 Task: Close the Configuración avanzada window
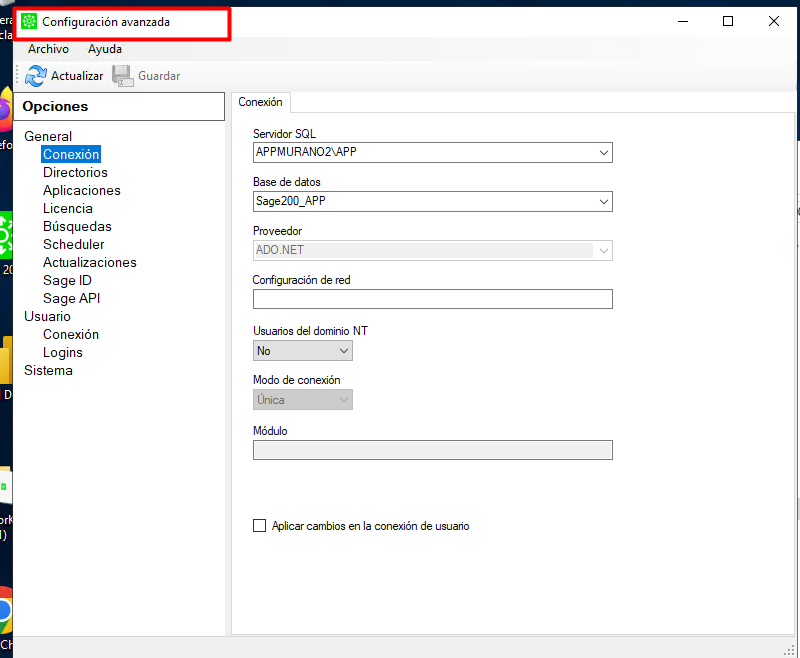click(774, 21)
